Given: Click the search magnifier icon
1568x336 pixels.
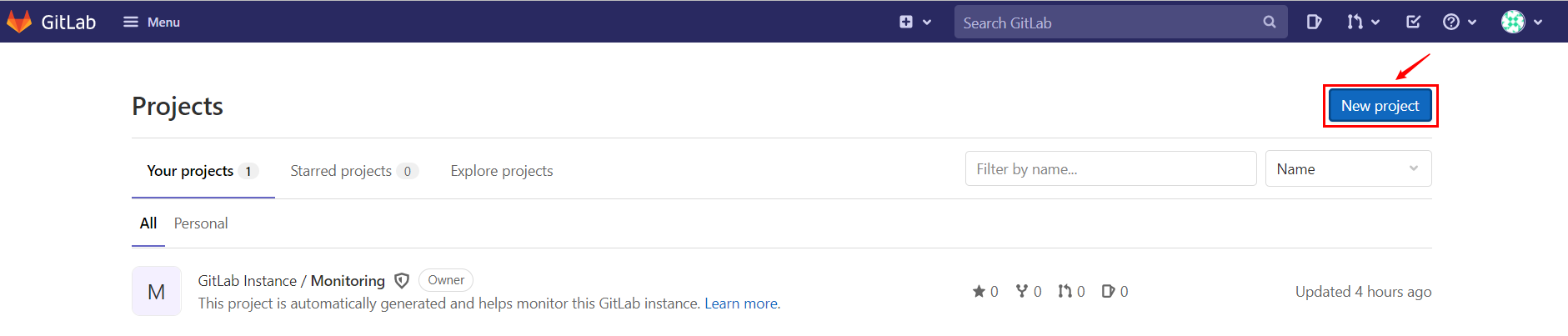Looking at the screenshot, I should [1269, 23].
